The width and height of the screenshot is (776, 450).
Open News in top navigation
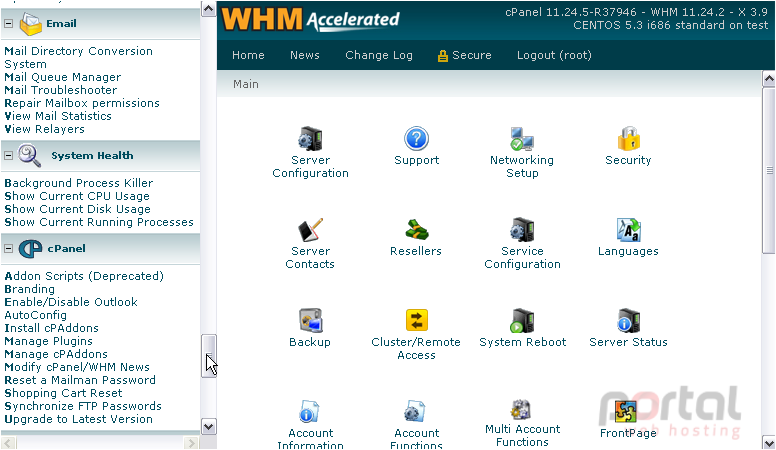(x=304, y=55)
